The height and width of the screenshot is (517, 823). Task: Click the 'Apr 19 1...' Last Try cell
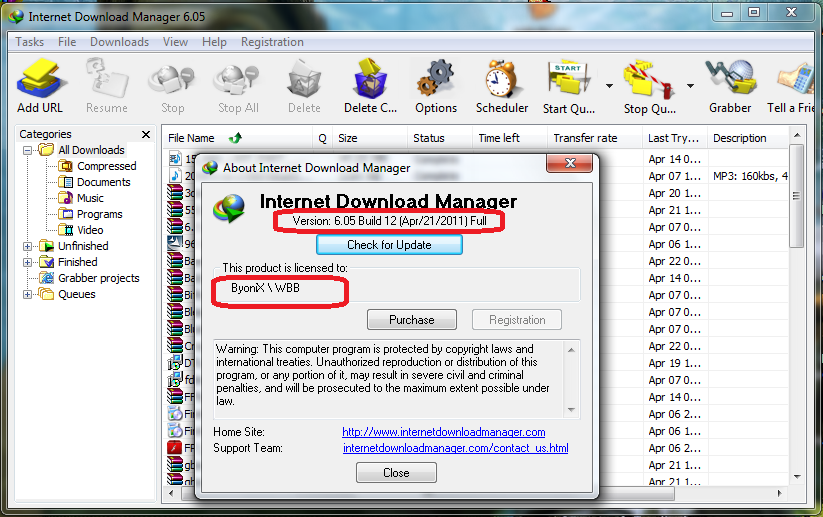[674, 363]
